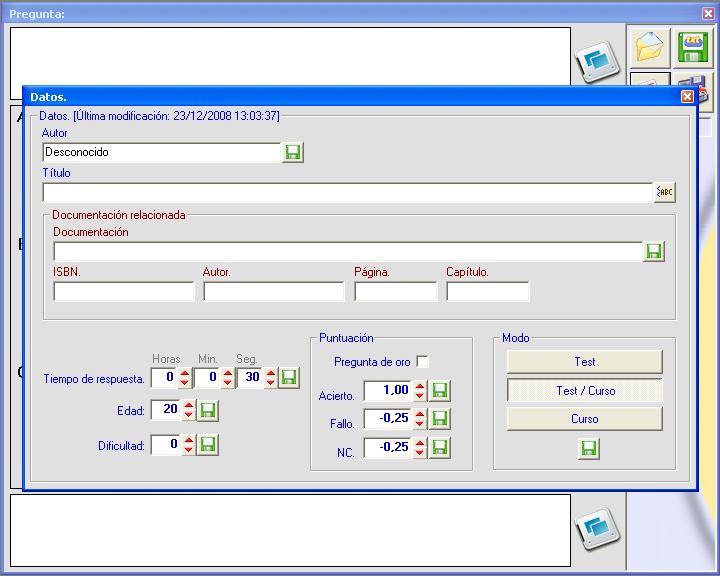
Task: Open folder icon in Pregunta window
Action: click(649, 46)
